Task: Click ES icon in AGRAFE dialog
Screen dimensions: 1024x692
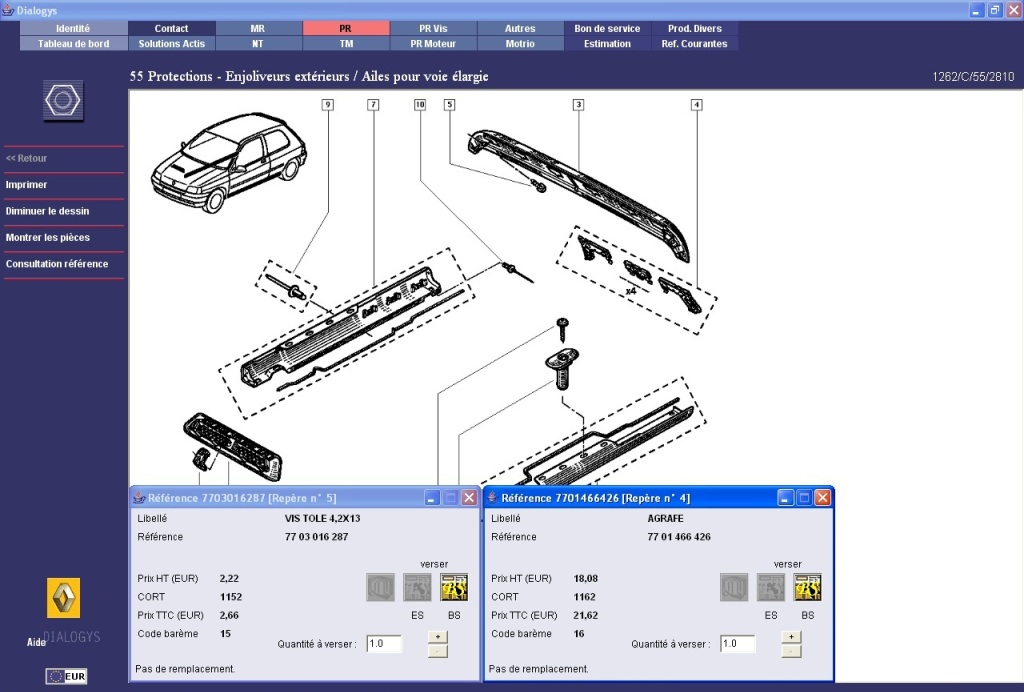Action: click(771, 587)
